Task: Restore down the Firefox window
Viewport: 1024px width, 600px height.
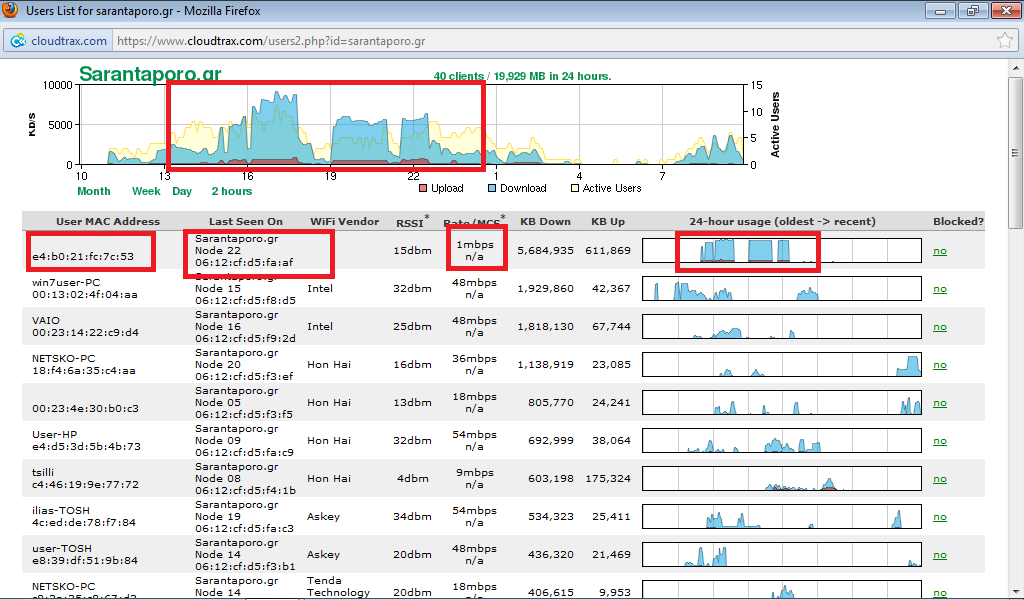Action: 973,10
